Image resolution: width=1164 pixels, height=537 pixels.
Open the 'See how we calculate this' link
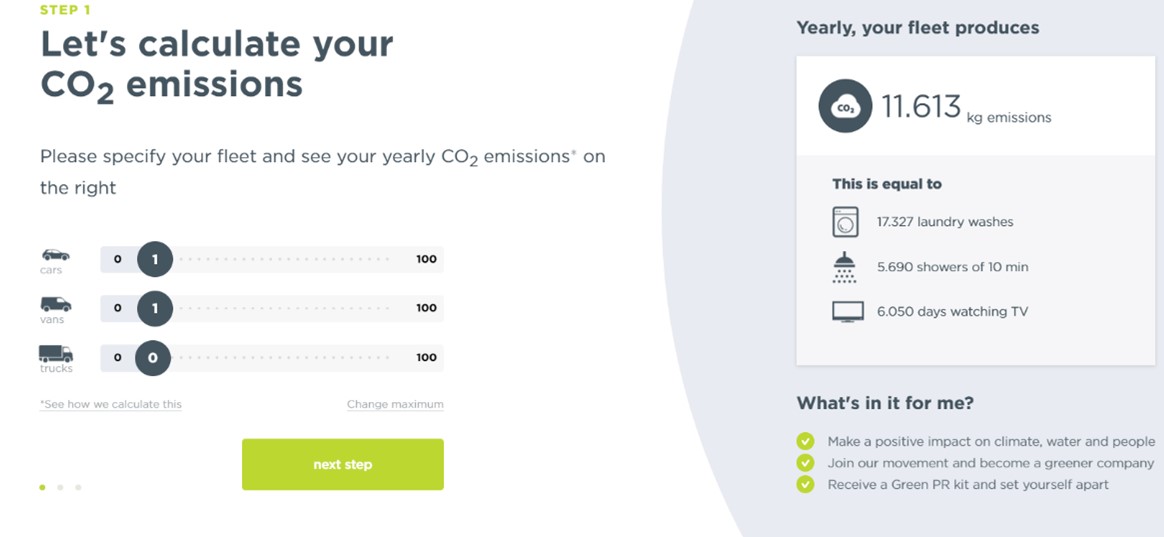click(111, 404)
